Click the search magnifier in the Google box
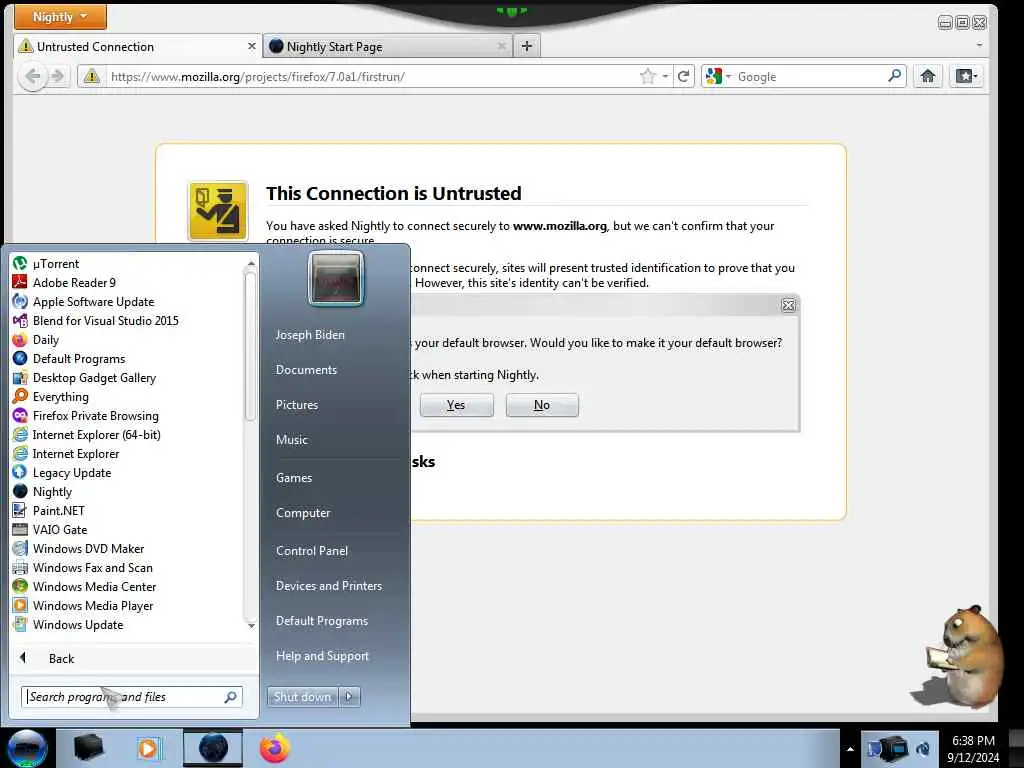Image resolution: width=1024 pixels, height=768 pixels. point(894,76)
